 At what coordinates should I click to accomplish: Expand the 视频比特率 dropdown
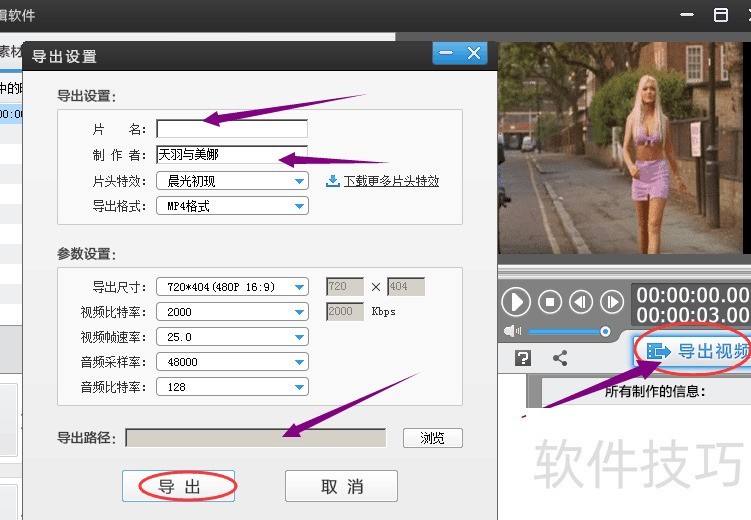pos(300,312)
